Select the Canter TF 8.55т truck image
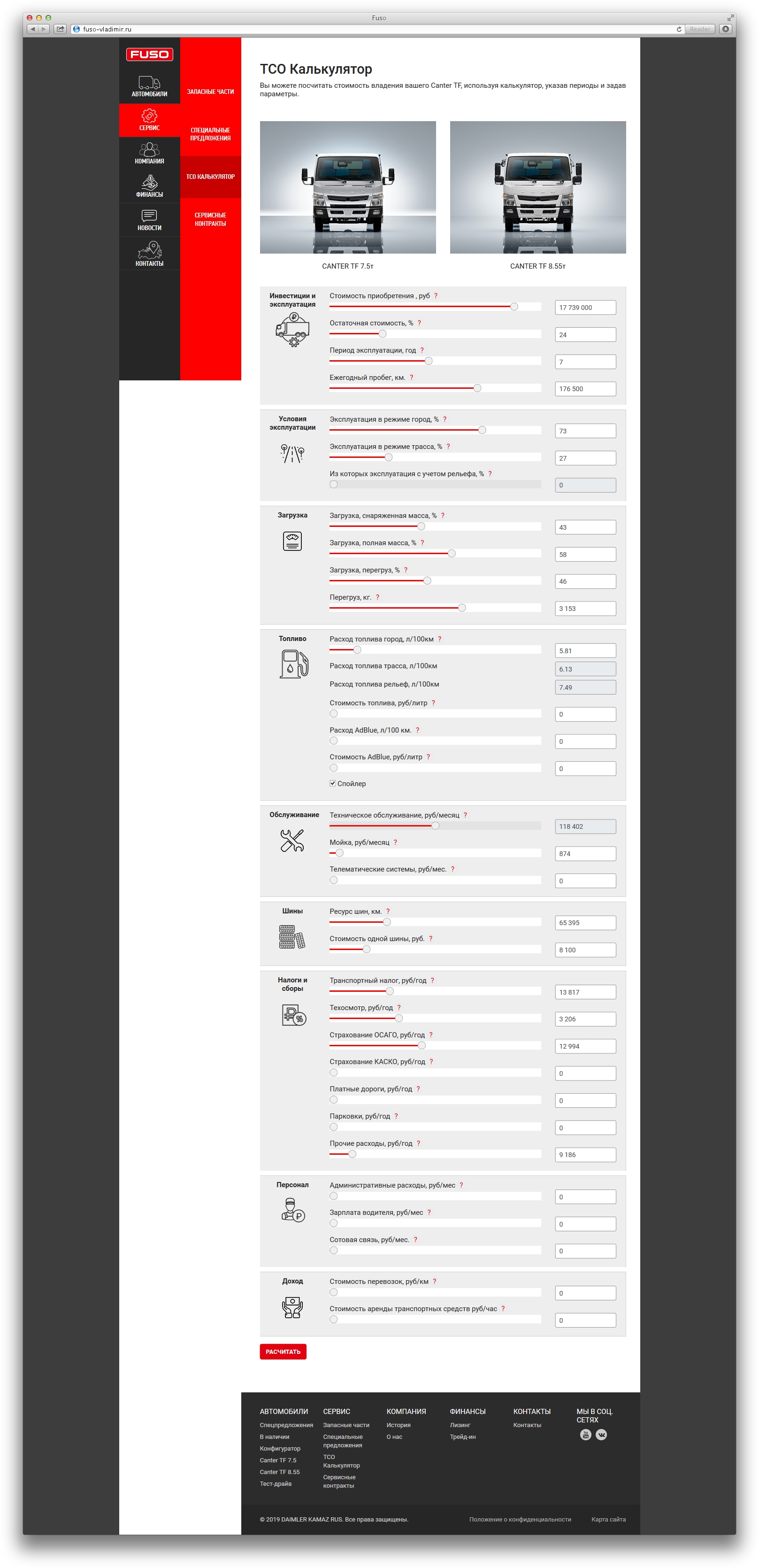 click(537, 187)
